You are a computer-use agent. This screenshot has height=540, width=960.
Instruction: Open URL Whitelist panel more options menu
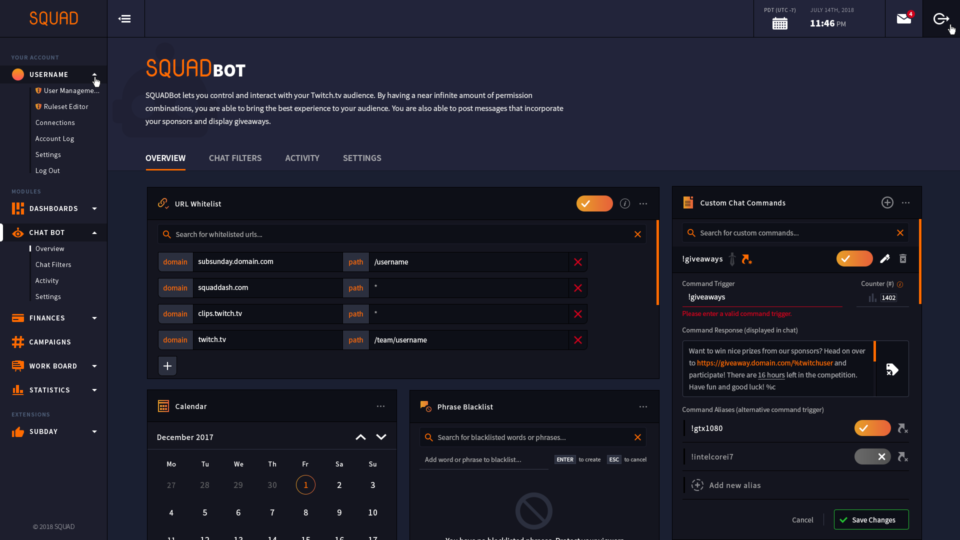tap(643, 204)
